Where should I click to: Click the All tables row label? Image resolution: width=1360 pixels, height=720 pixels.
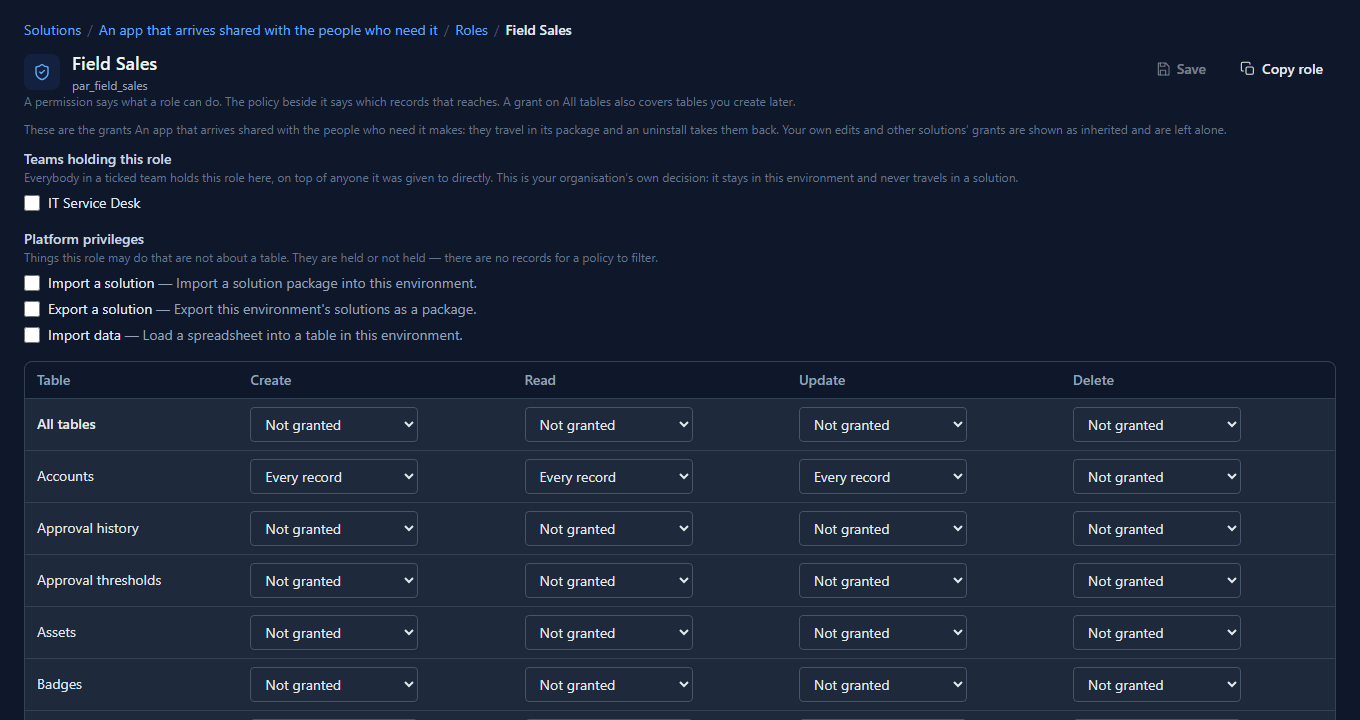click(66, 424)
